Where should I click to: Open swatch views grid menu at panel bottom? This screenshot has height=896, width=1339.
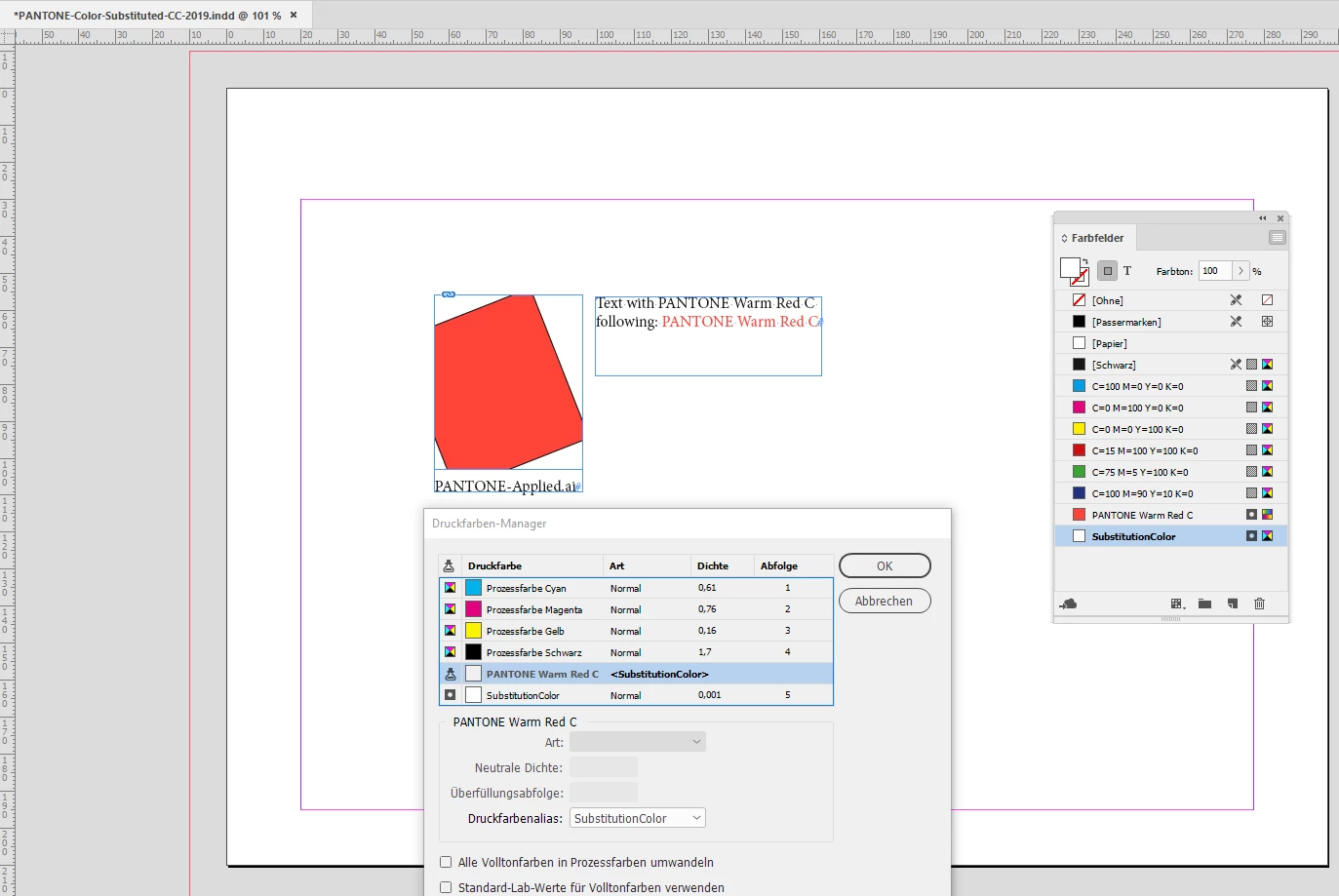point(1177,604)
